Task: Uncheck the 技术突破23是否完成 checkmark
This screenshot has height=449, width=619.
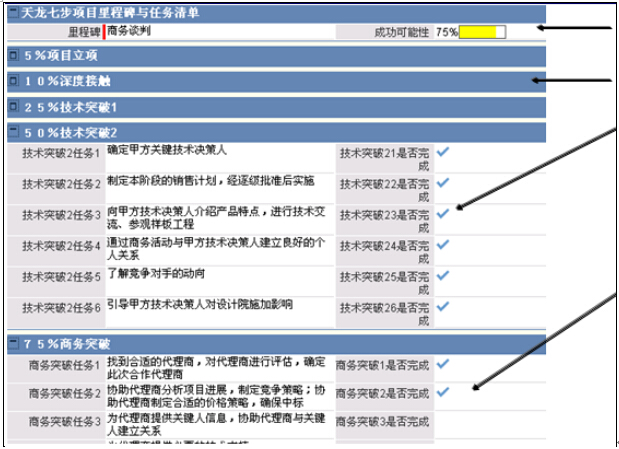Action: [443, 213]
